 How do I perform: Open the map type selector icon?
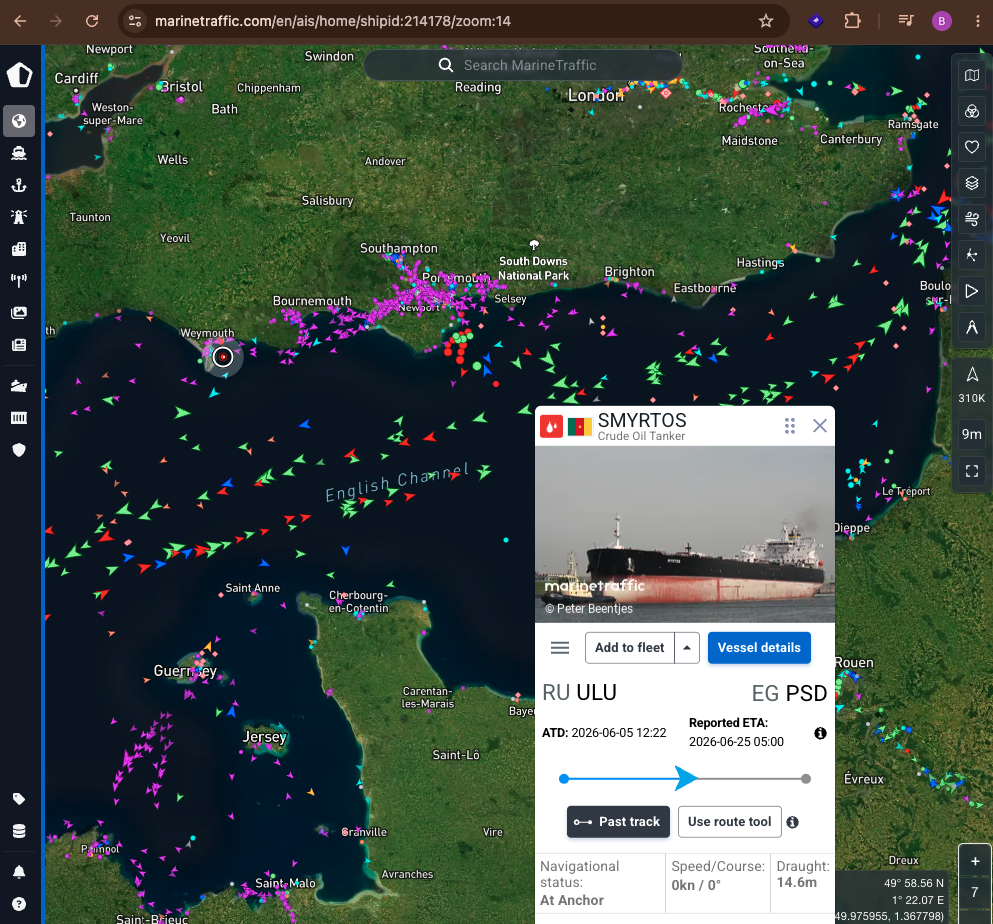pyautogui.click(x=971, y=75)
